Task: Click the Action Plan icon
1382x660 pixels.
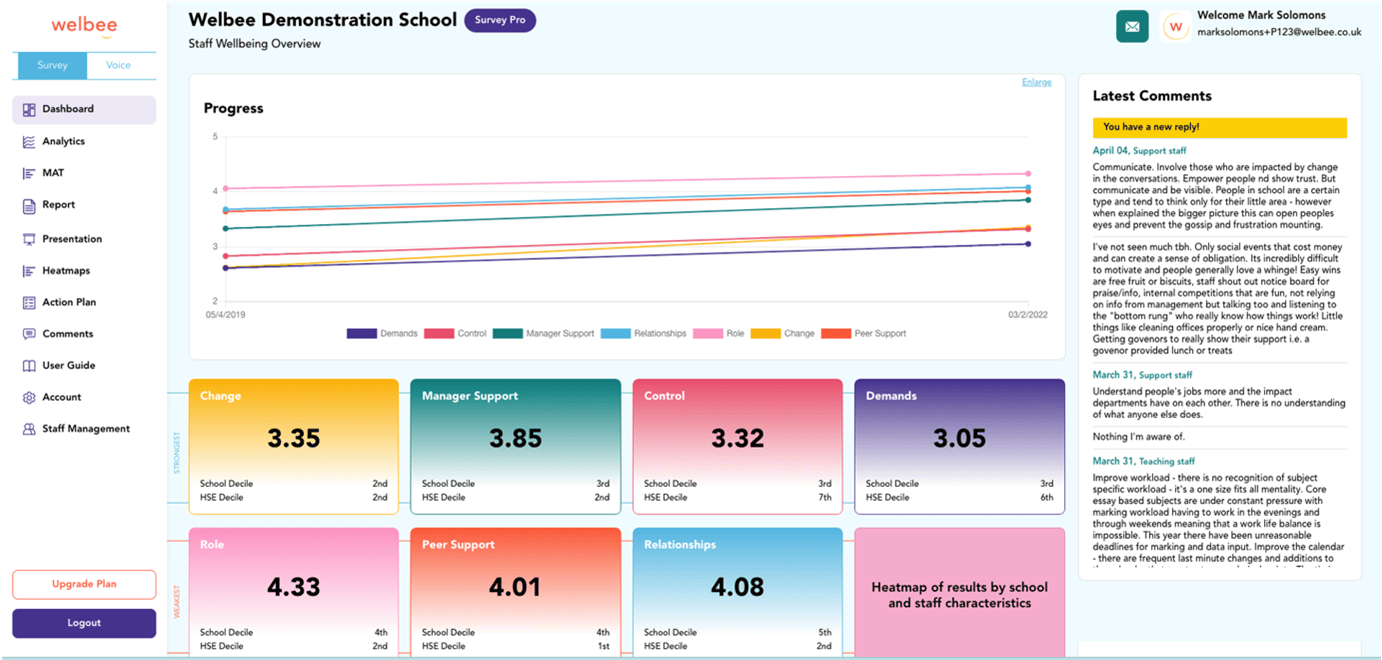Action: [x=29, y=302]
